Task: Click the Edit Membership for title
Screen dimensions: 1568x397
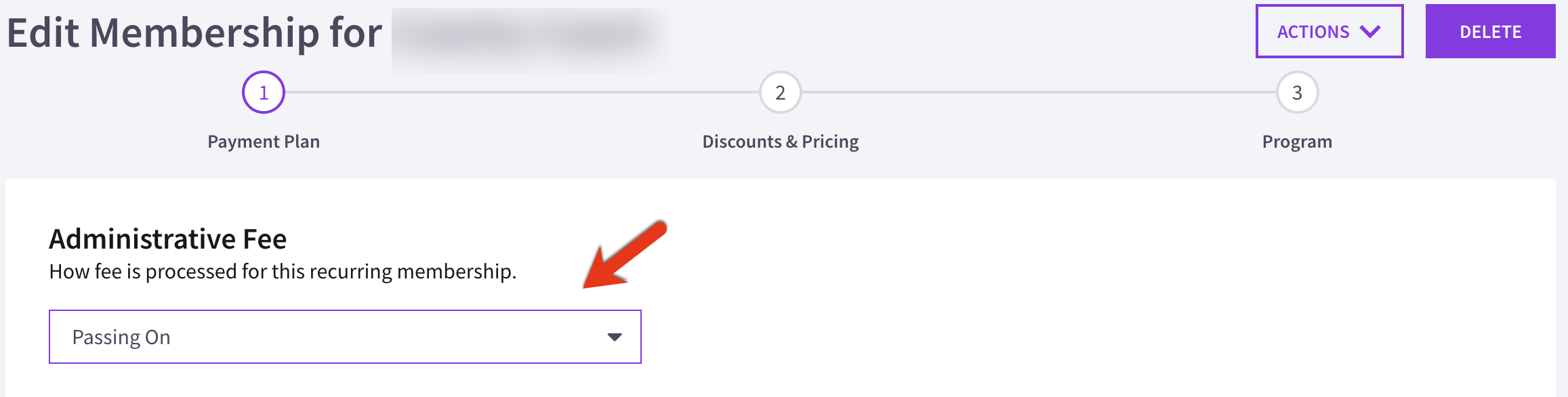Action: point(194,33)
